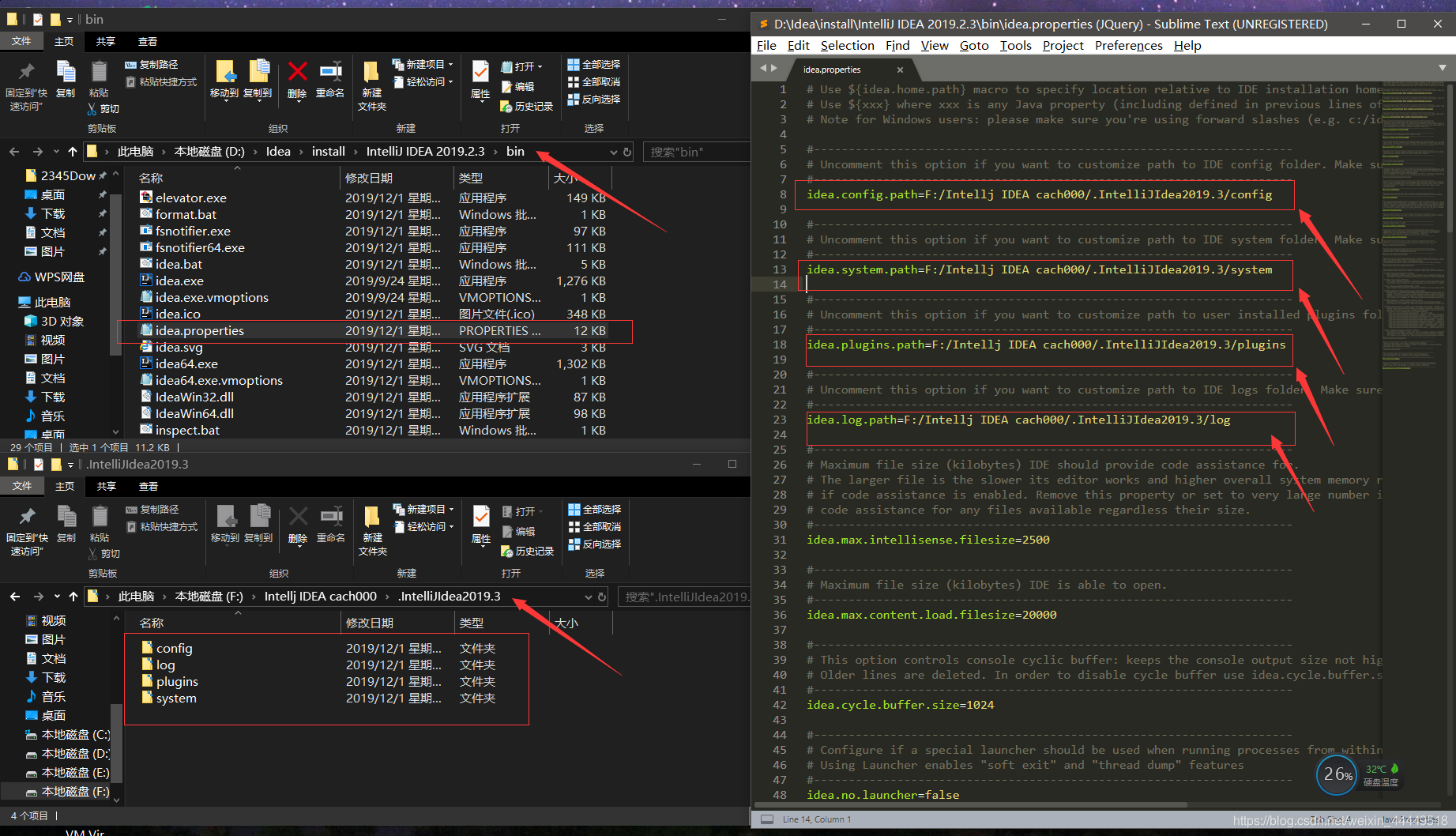Open File menu in Sublime Text
The width and height of the screenshot is (1456, 836).
click(766, 46)
